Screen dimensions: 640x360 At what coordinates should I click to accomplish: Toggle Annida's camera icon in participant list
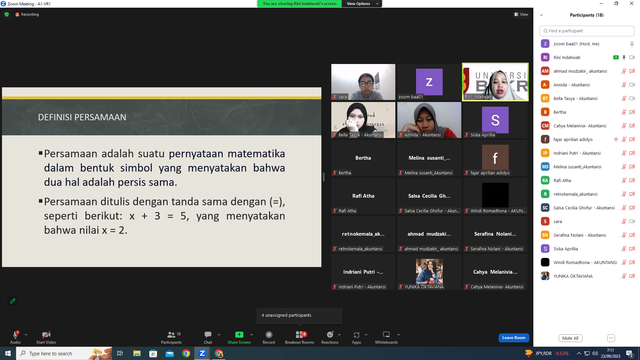632,85
